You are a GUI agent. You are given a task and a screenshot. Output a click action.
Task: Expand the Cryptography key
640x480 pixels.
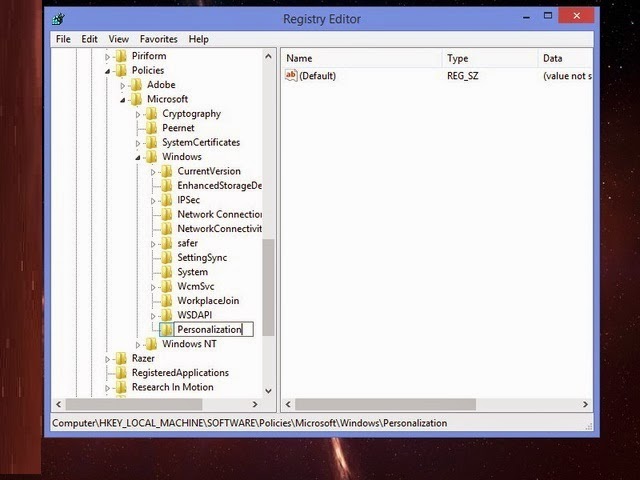click(x=138, y=115)
